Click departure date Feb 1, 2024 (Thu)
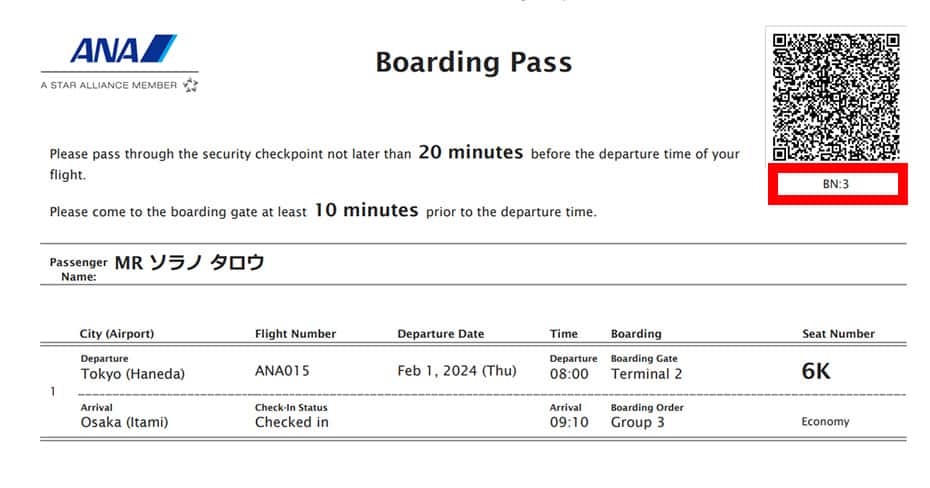The width and height of the screenshot is (930, 488). [x=457, y=371]
